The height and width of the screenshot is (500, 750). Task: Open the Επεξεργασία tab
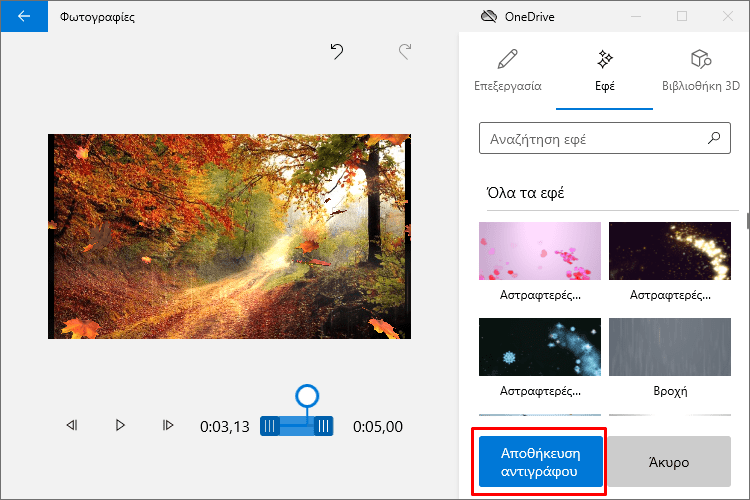pyautogui.click(x=507, y=70)
